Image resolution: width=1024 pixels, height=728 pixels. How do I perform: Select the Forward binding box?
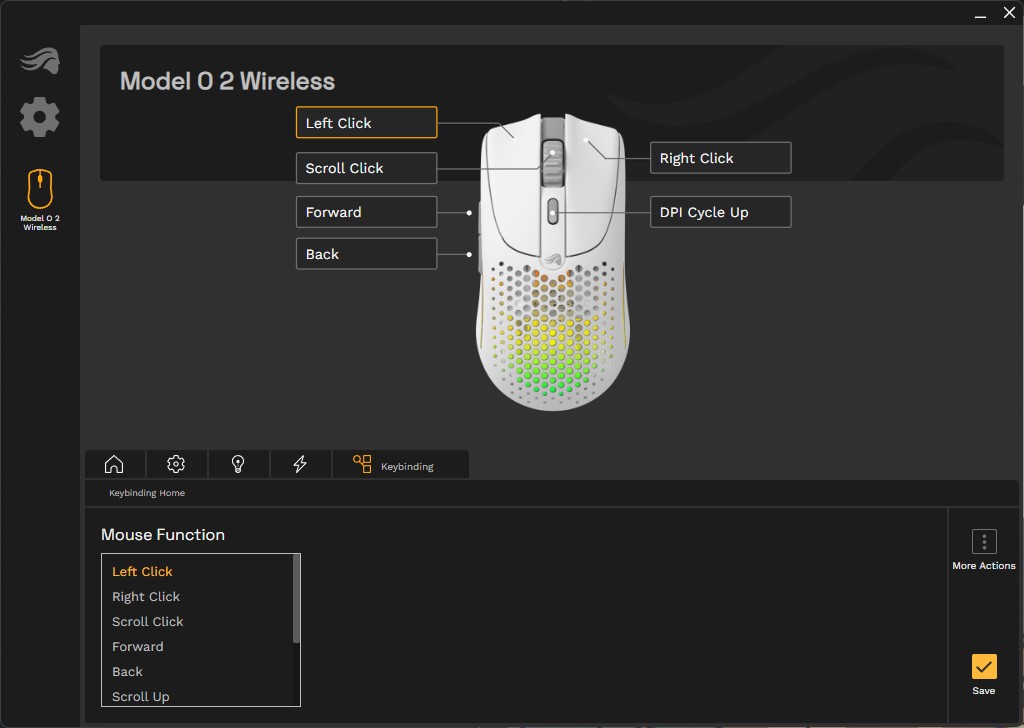point(366,212)
